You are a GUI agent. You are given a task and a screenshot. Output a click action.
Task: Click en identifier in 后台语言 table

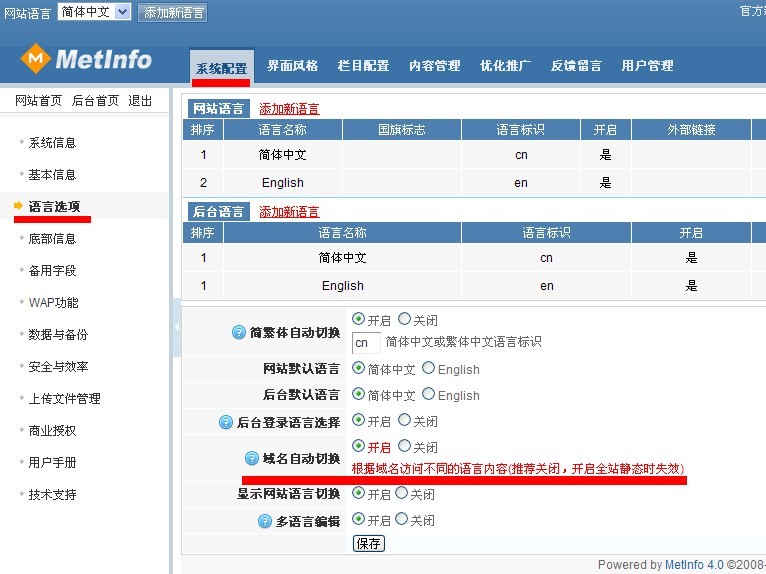click(547, 286)
